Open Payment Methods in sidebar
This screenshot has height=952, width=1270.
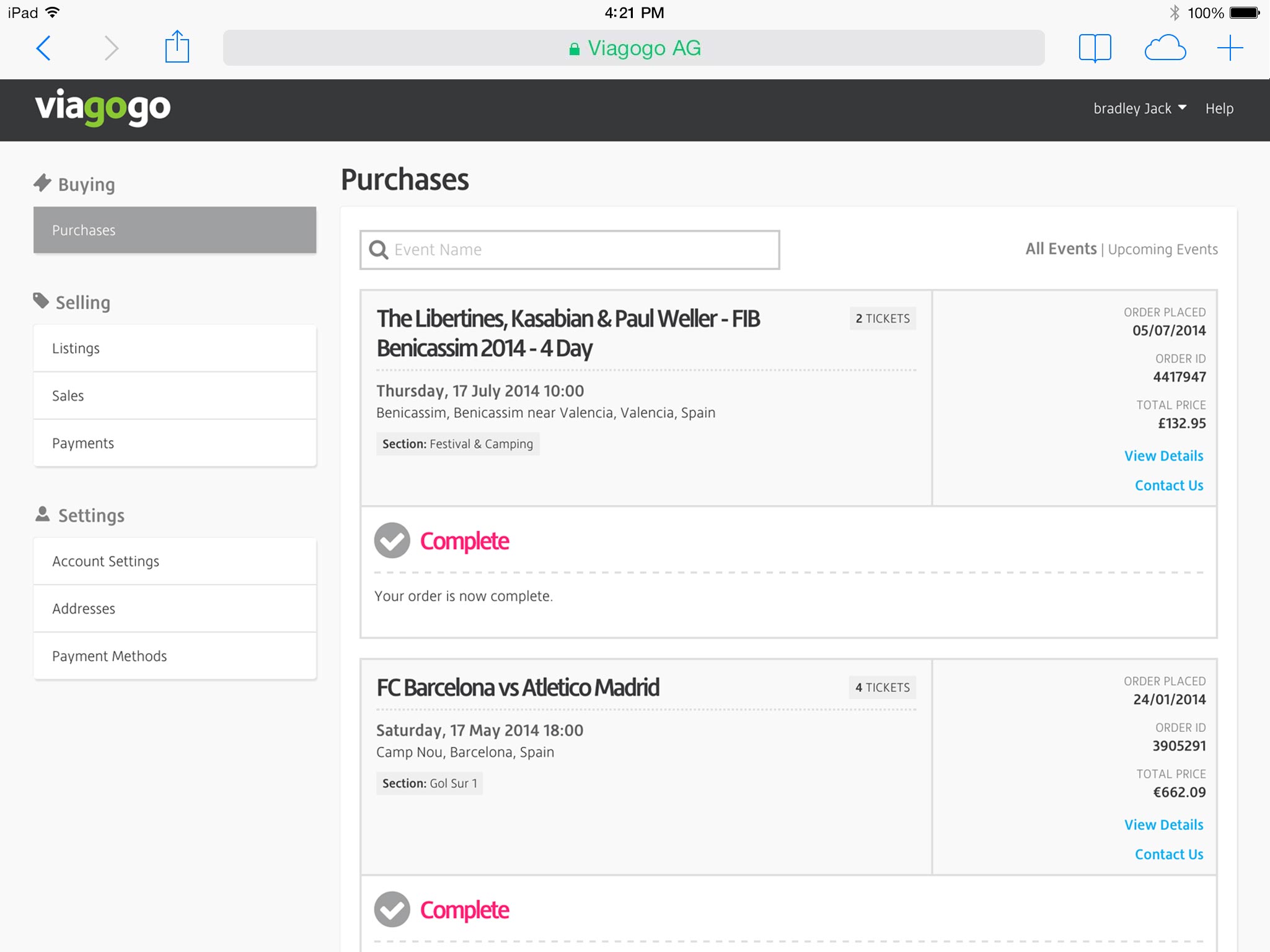(x=175, y=656)
